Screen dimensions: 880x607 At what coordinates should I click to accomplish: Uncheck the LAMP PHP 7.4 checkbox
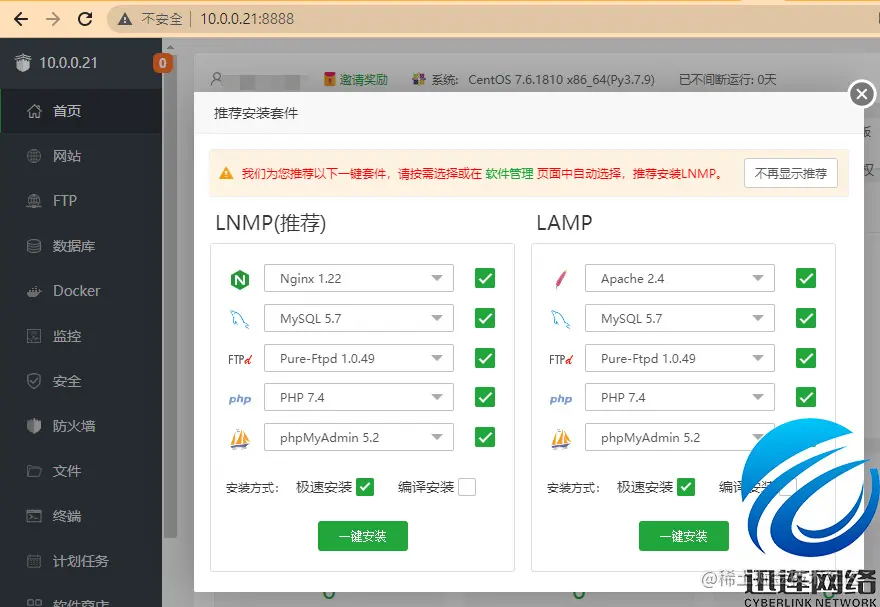point(806,397)
